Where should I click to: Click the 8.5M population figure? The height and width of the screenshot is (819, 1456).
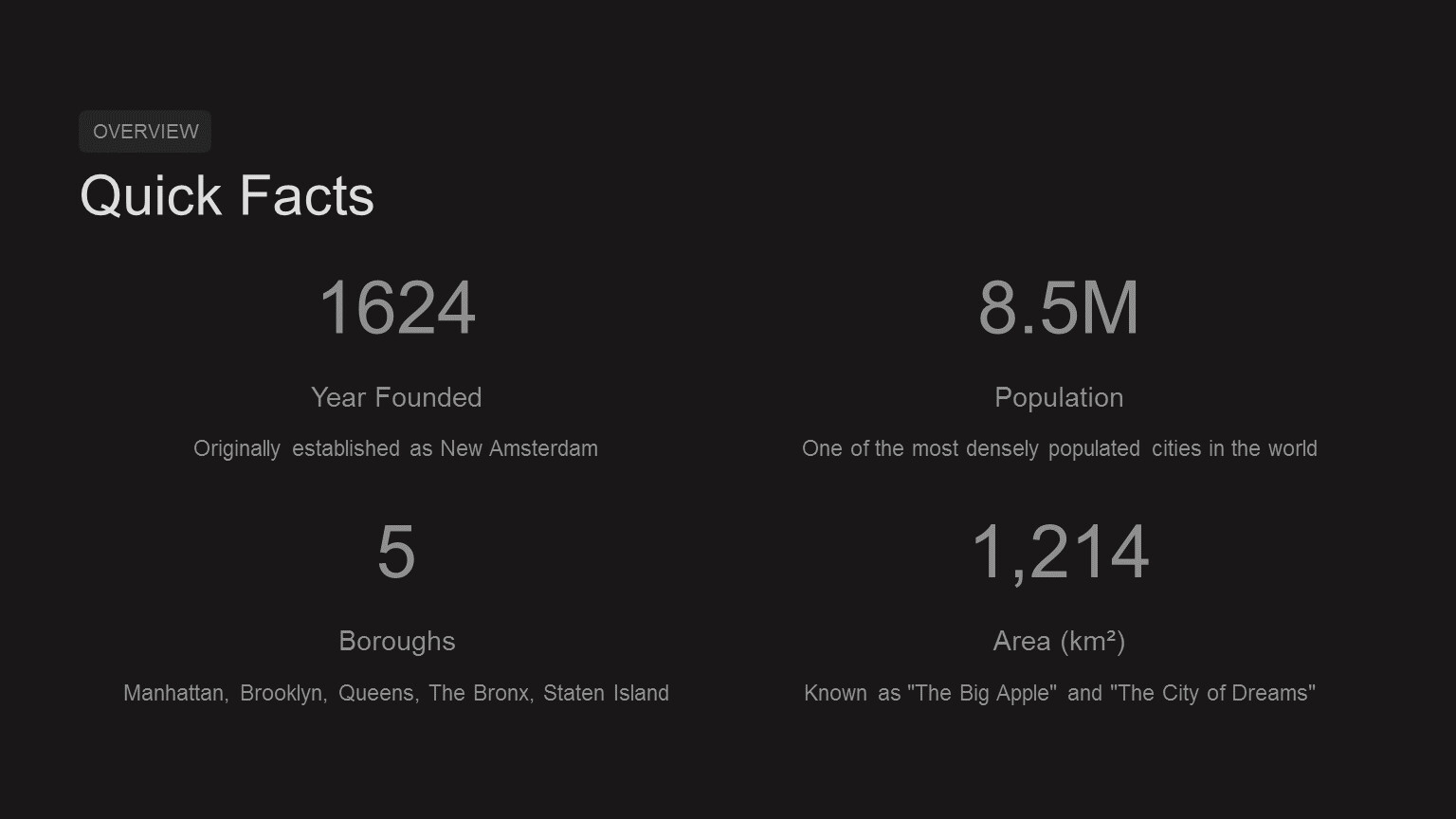[1058, 308]
